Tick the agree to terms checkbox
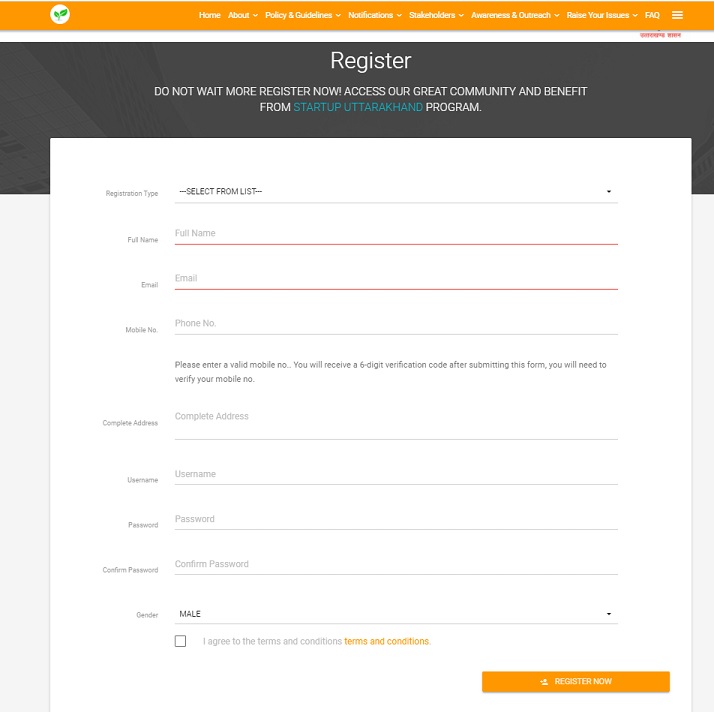 click(180, 641)
